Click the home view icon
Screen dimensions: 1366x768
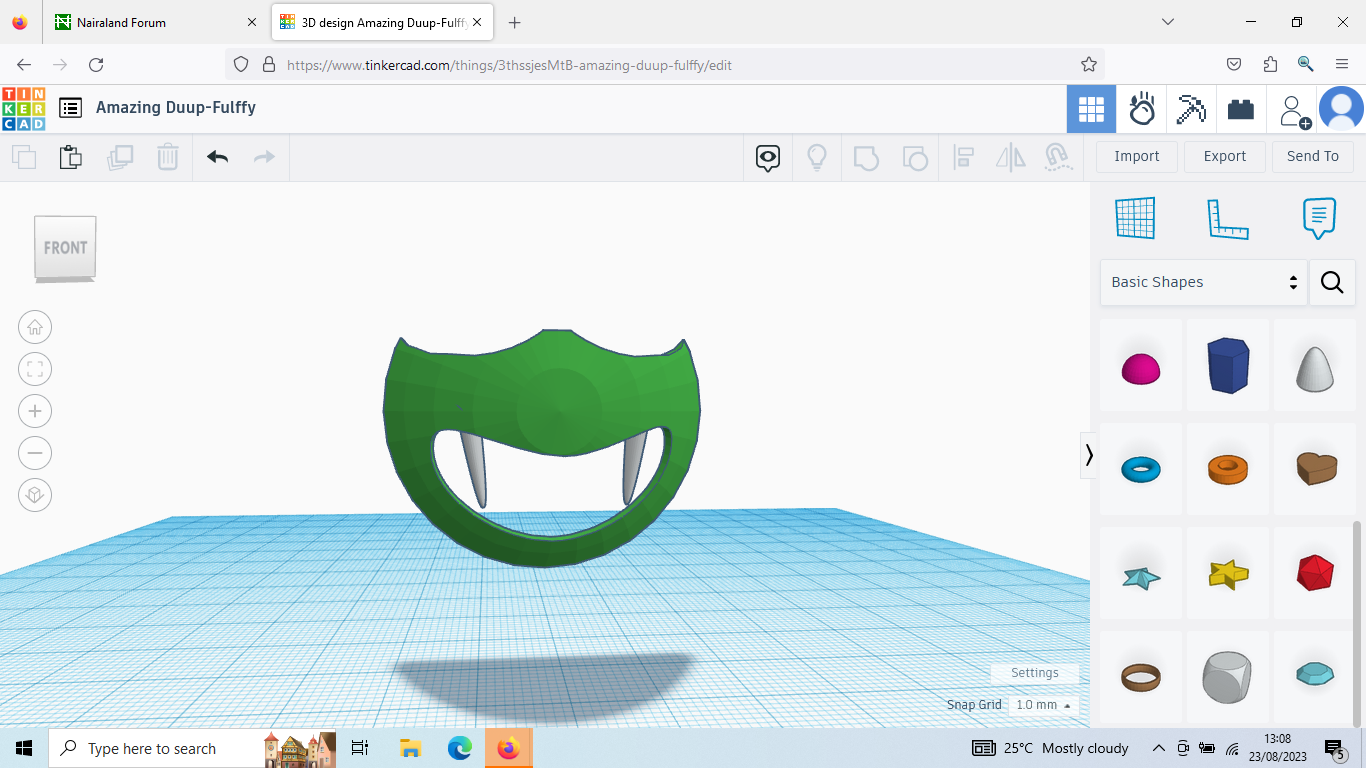click(35, 327)
